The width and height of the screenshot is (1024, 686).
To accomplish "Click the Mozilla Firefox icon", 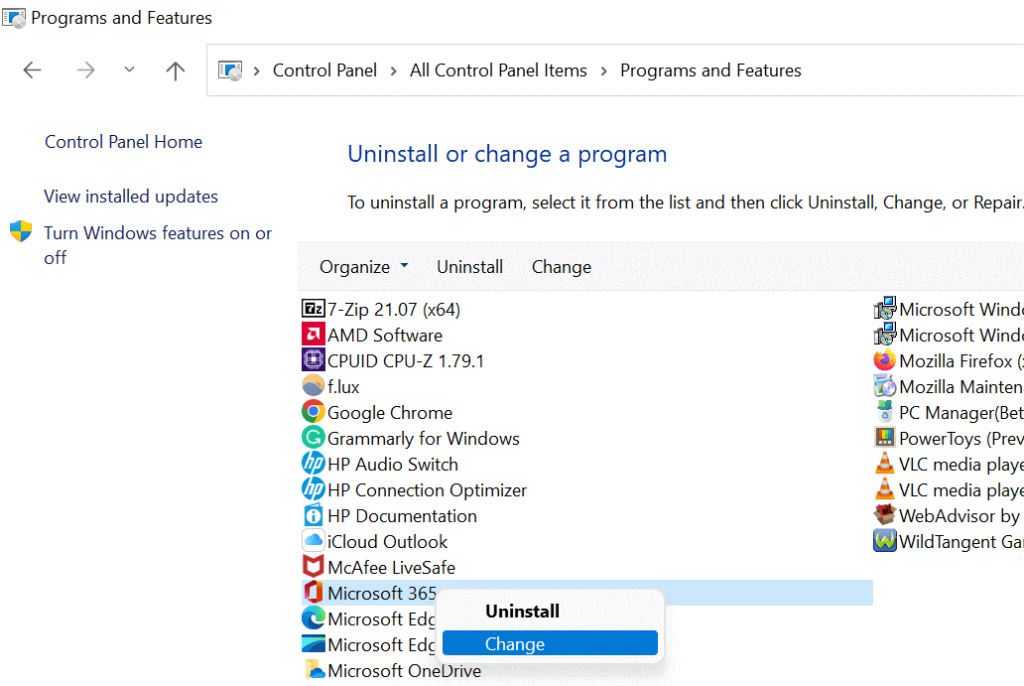I will click(x=885, y=360).
